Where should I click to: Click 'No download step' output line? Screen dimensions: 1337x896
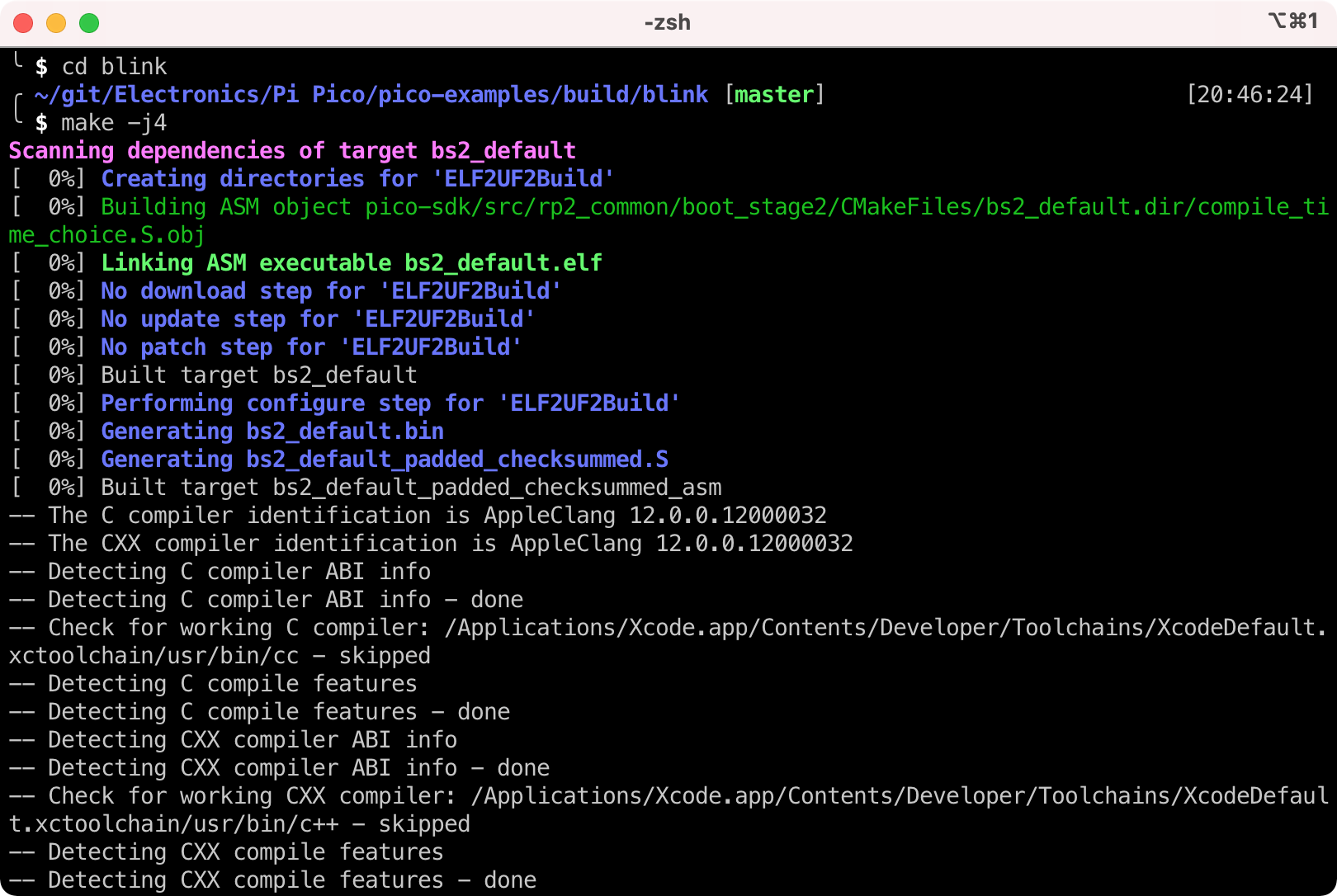330,291
